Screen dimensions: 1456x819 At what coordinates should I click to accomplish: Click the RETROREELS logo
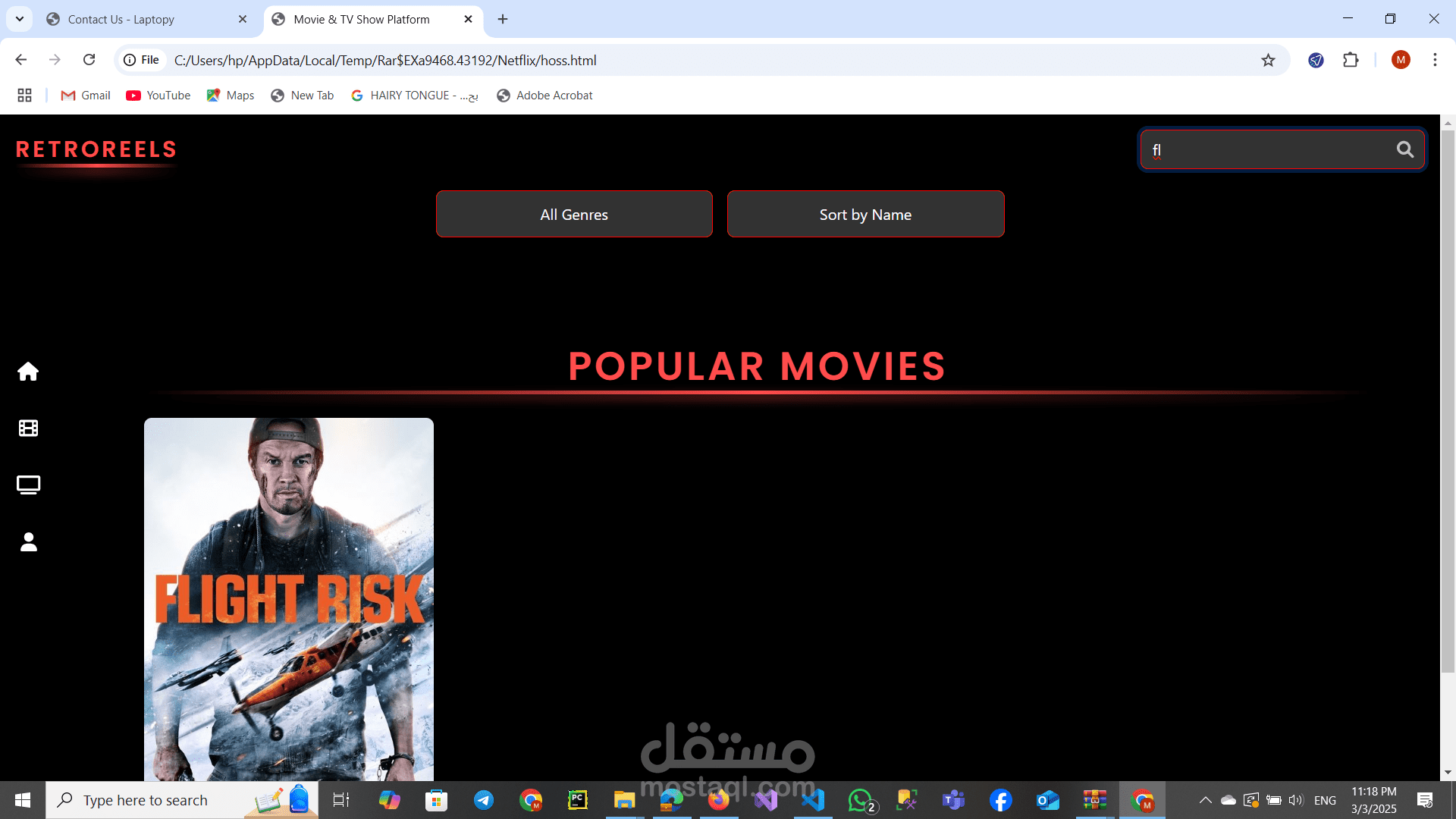coord(96,149)
